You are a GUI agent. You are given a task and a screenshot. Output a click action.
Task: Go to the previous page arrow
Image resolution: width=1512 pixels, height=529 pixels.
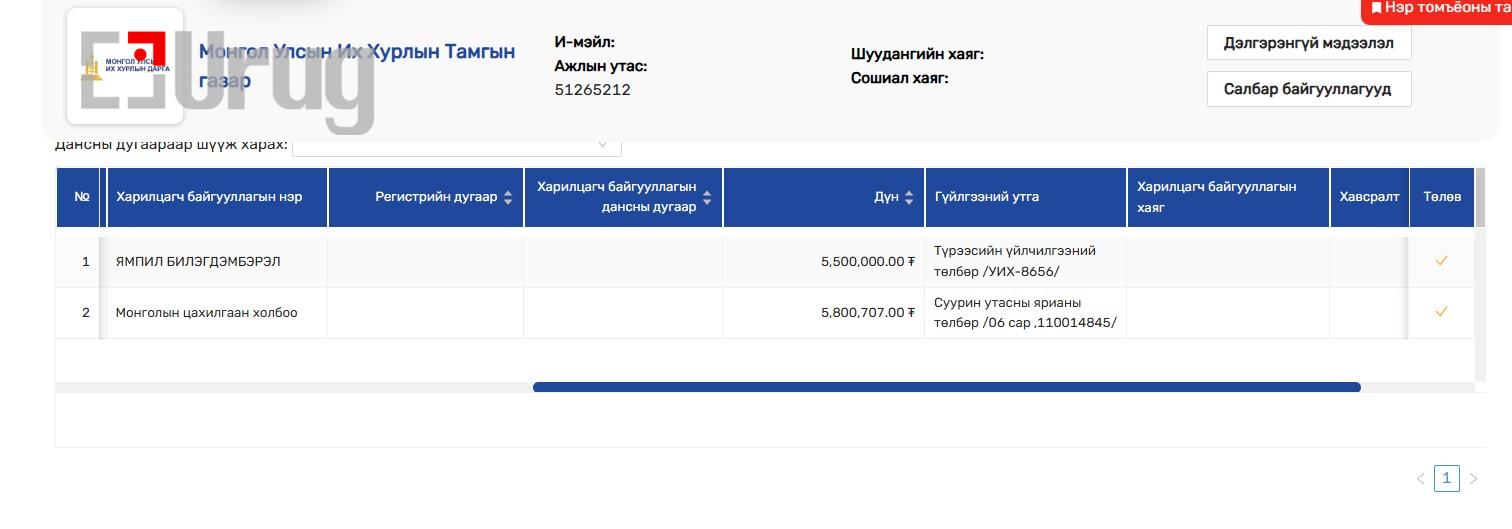[x=1420, y=479]
